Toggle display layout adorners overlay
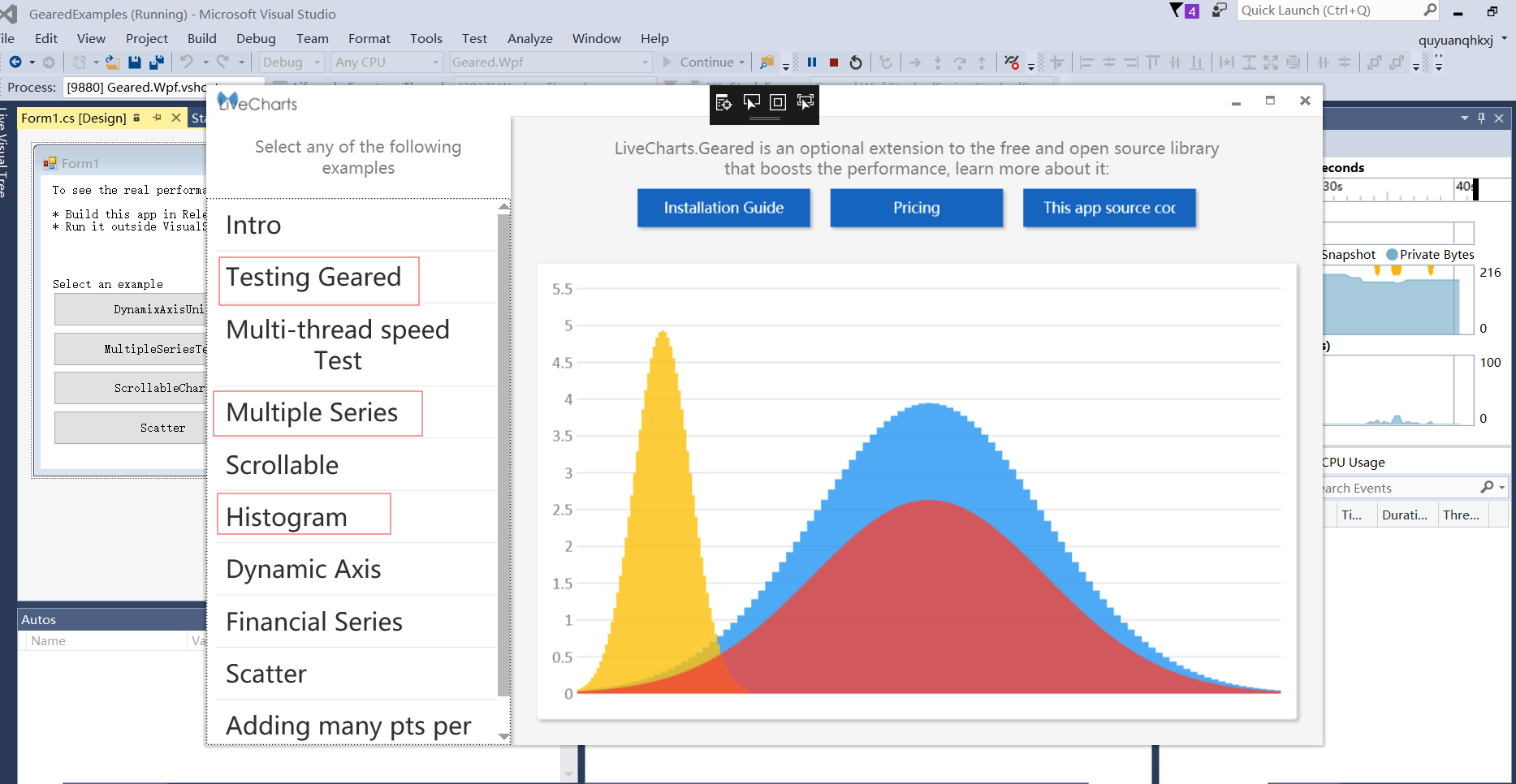The image size is (1516, 784). coord(777,102)
